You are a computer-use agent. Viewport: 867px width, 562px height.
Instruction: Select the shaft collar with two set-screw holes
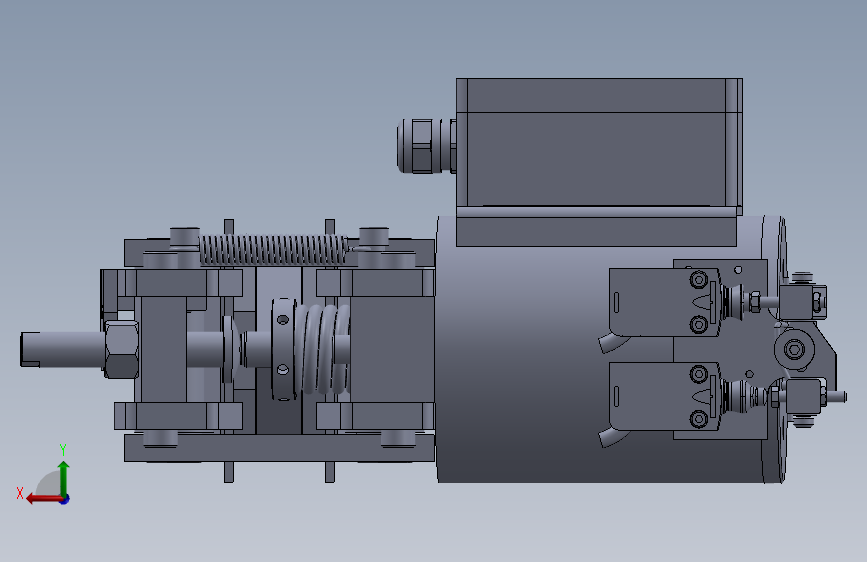tap(283, 349)
